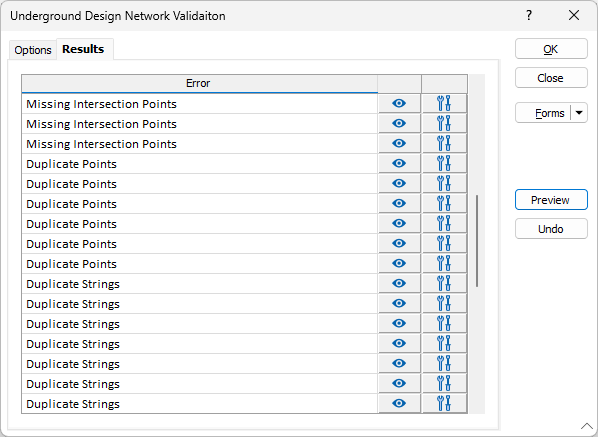The image size is (598, 437).
Task: View the last Duplicate Strings error with its eye icon
Action: 399,403
